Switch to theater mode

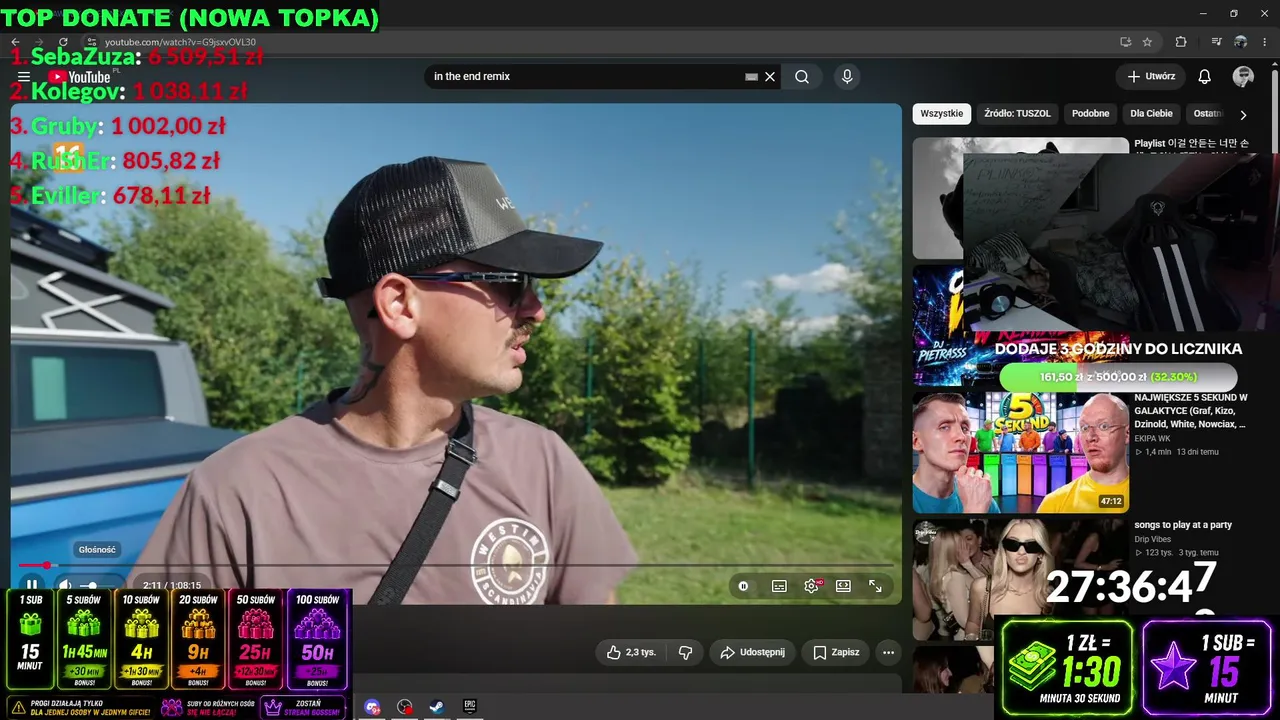(843, 586)
